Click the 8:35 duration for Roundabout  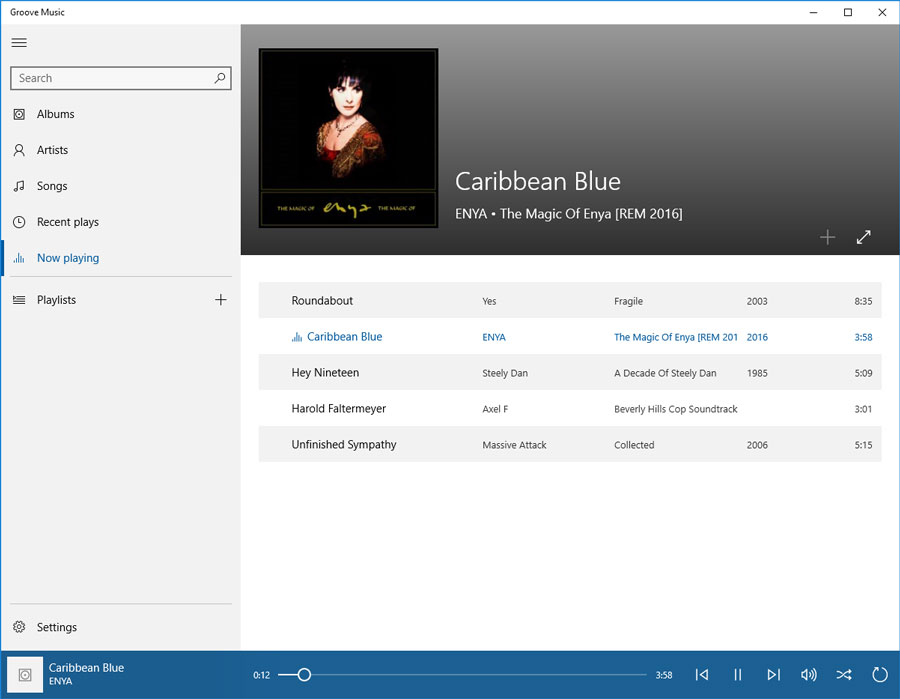[863, 301]
